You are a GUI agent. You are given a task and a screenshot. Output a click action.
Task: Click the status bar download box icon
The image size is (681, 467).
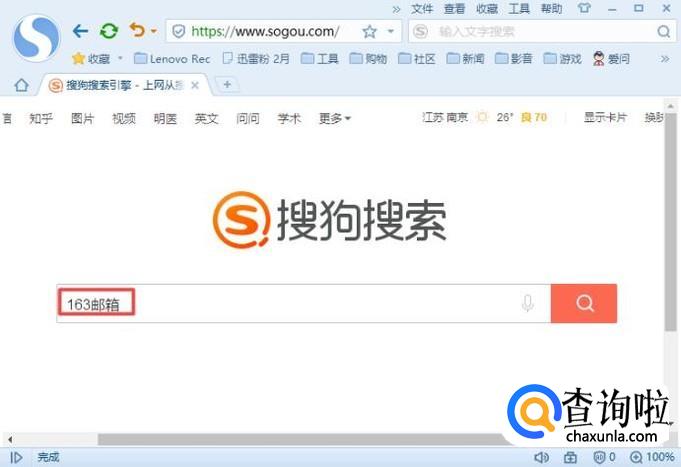click(570, 457)
